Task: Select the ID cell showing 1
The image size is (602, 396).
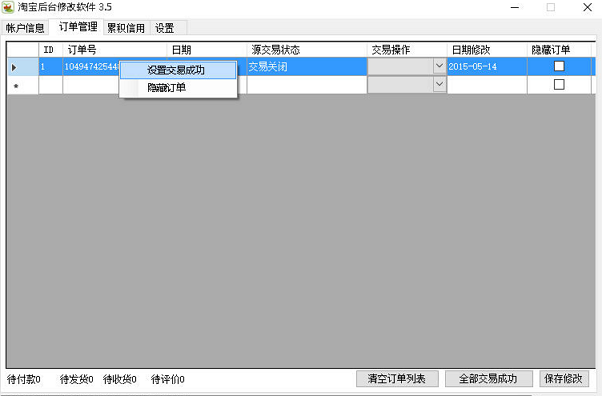Action: (50, 67)
